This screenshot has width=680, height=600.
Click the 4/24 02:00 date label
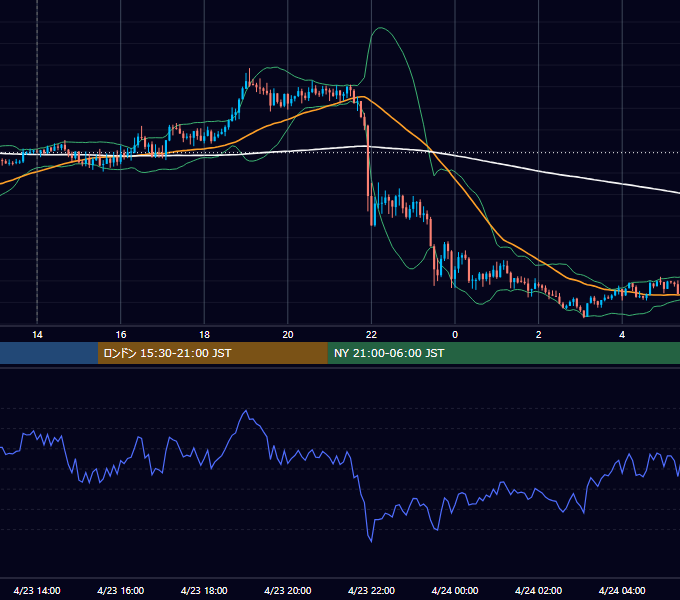(538, 590)
